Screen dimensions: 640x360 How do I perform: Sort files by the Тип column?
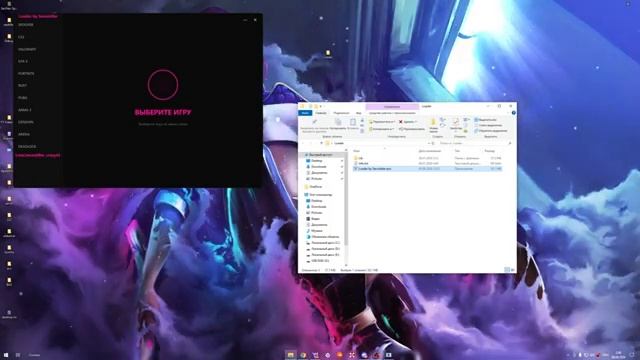[x=457, y=151]
